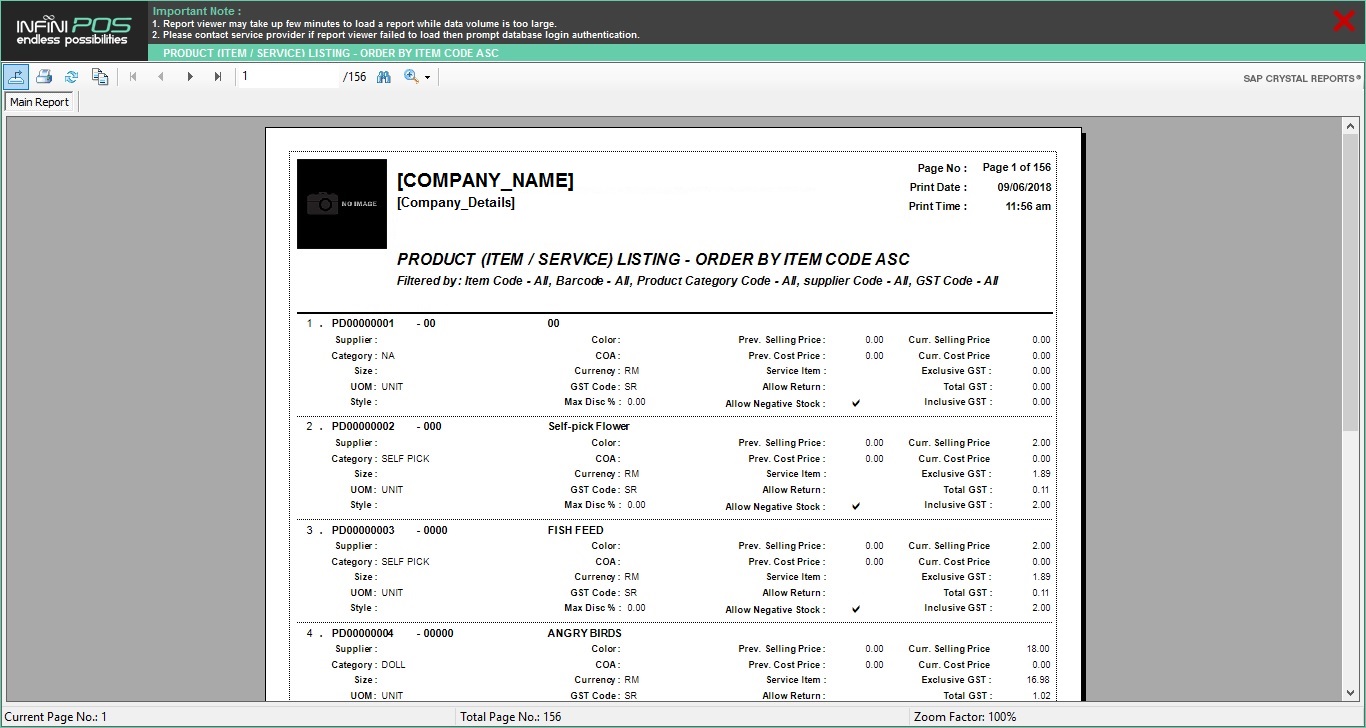
Task: Click the 'Current Page No.: 1' status text
Action: click(x=56, y=717)
